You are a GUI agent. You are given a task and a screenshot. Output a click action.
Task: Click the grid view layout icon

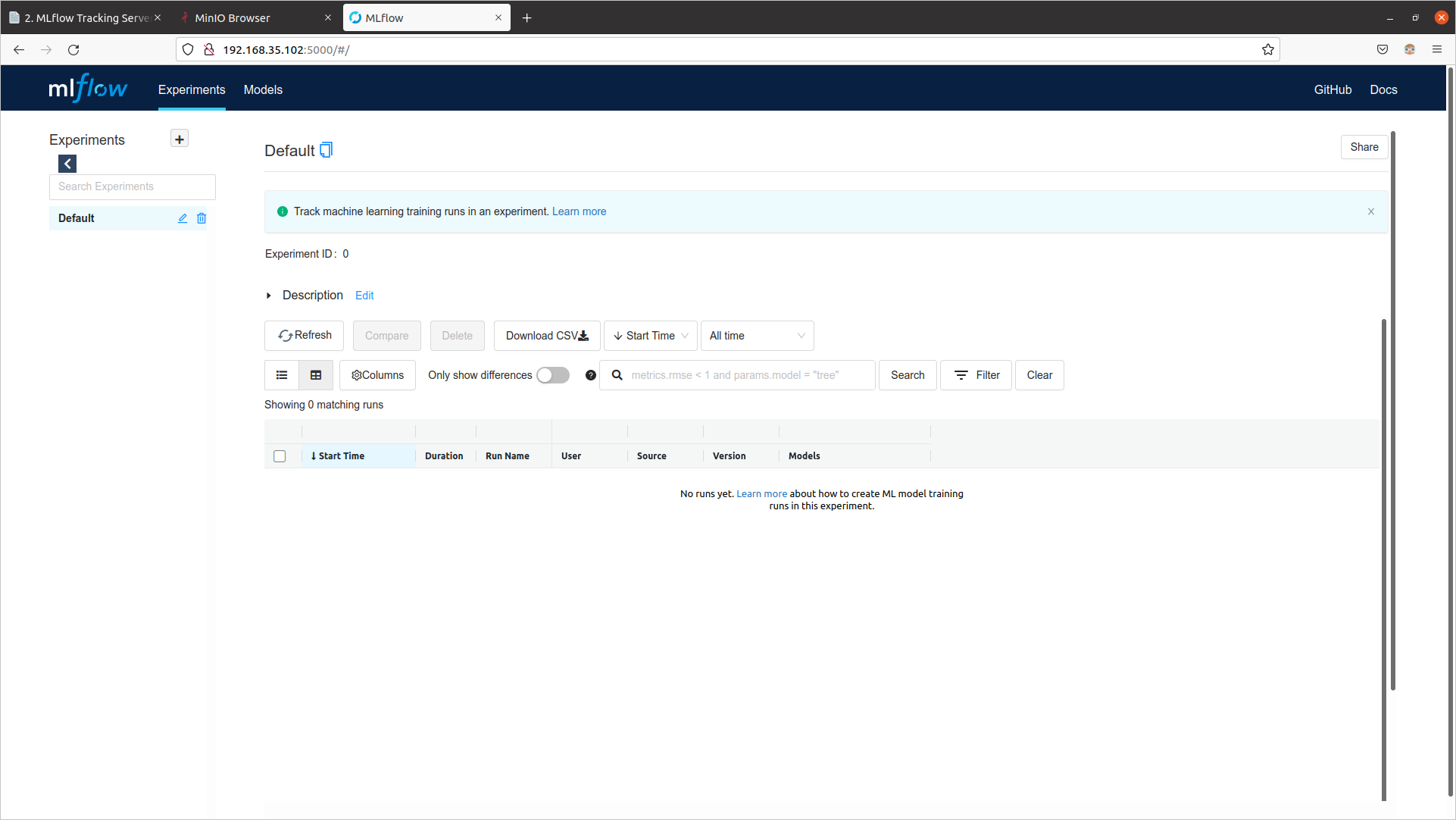click(x=316, y=375)
